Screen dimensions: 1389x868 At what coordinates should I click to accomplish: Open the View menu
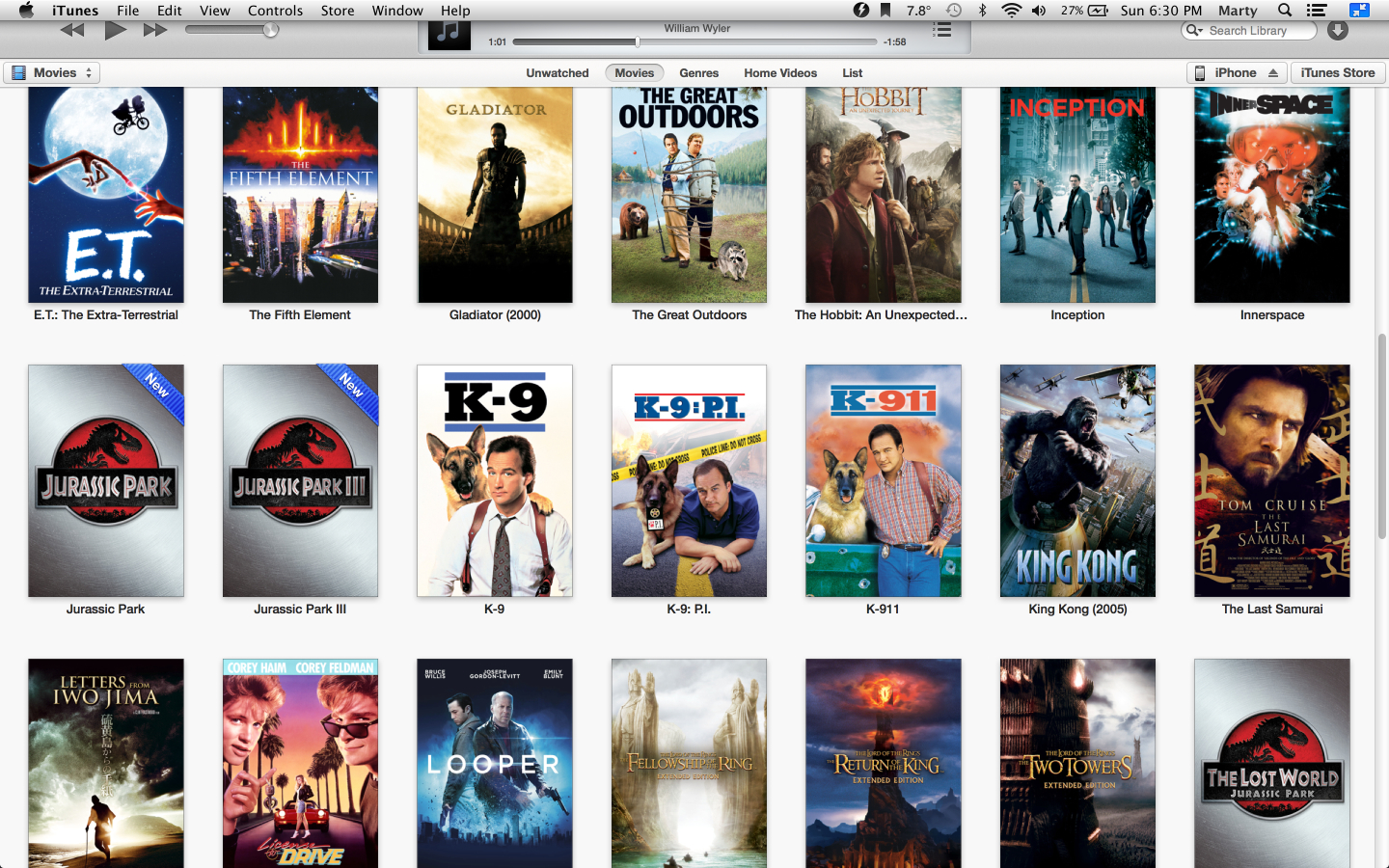(x=214, y=11)
